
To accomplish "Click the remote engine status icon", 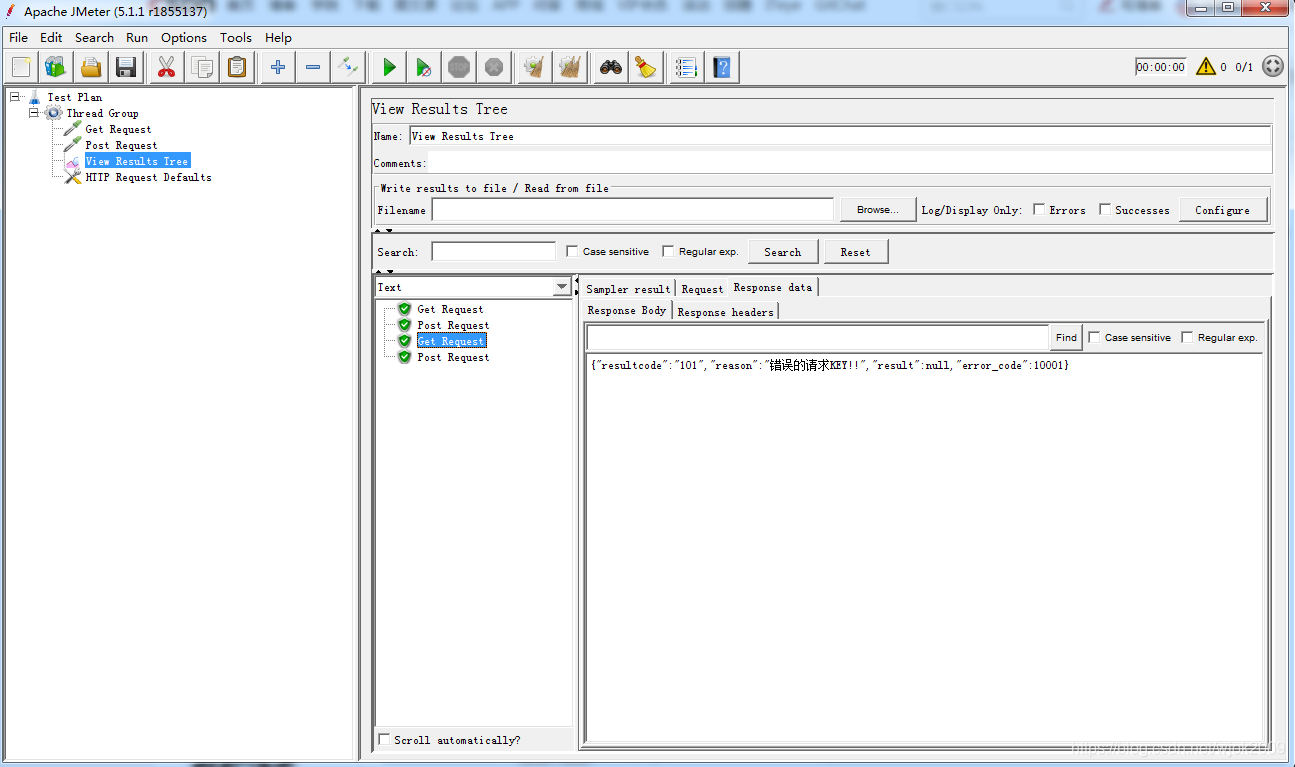I will click(x=1273, y=67).
